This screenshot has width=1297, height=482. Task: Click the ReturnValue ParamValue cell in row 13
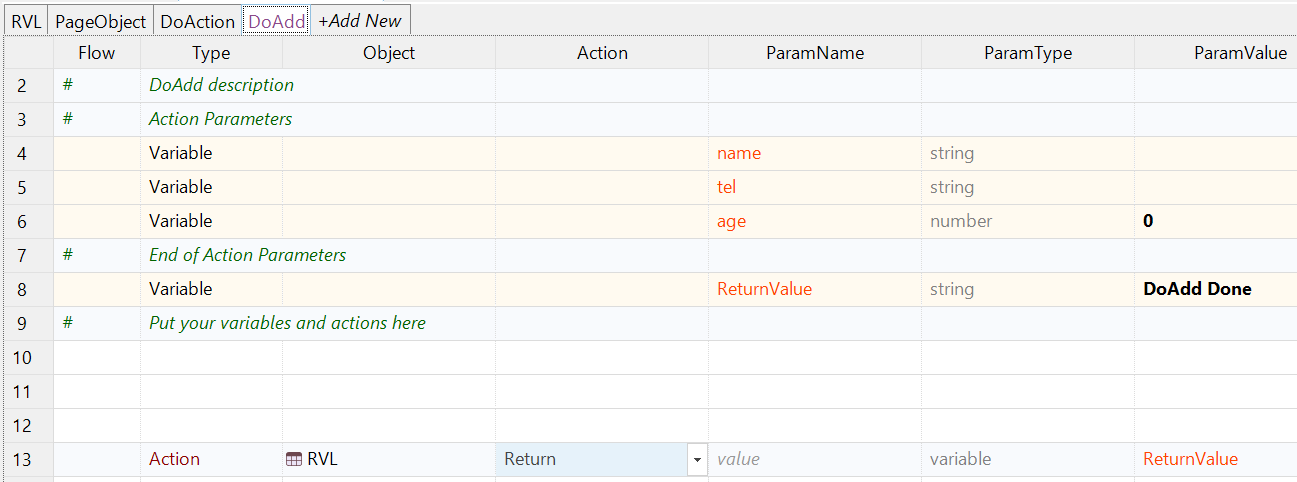(1214, 459)
